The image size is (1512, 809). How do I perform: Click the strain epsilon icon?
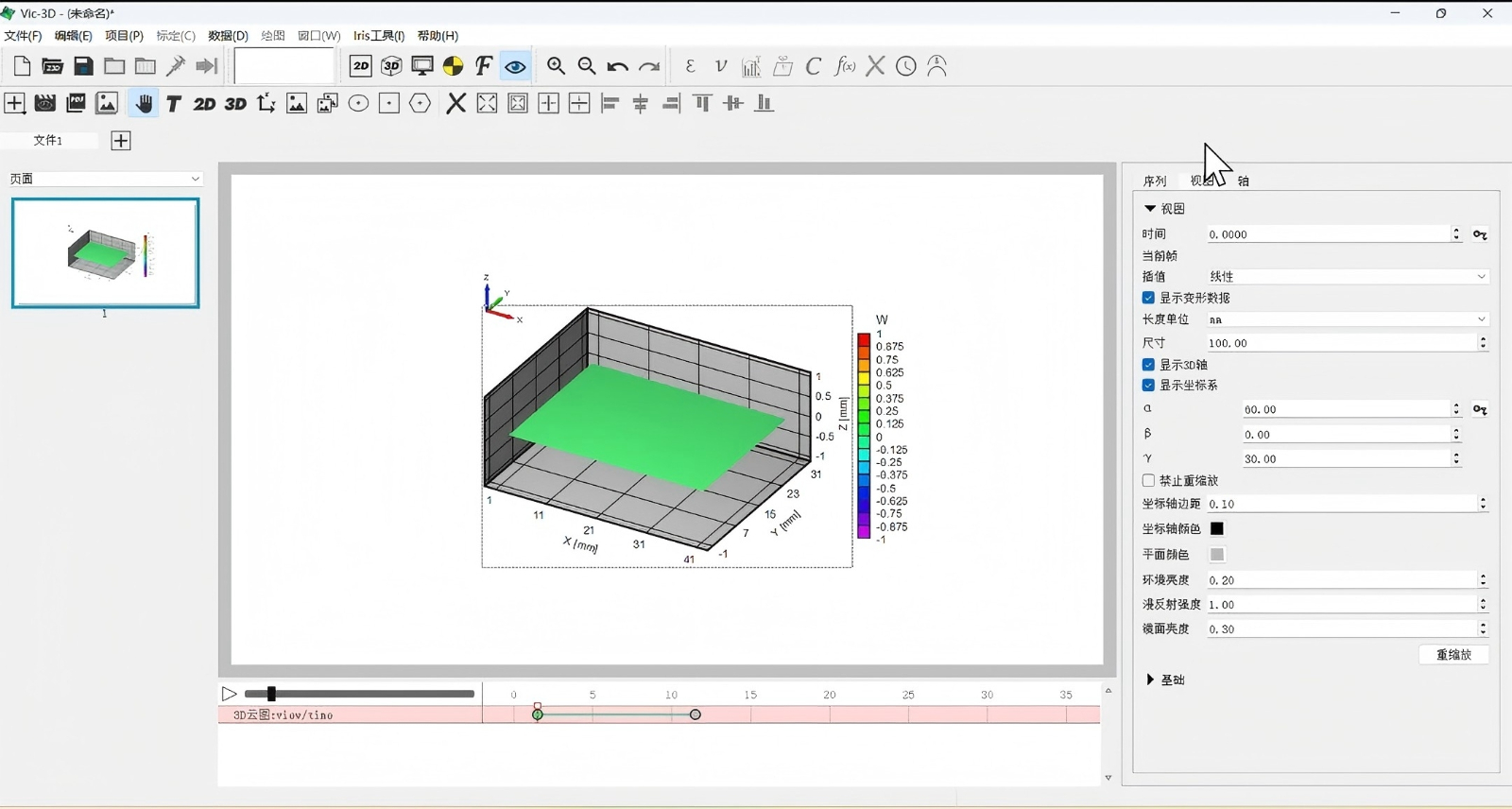690,66
